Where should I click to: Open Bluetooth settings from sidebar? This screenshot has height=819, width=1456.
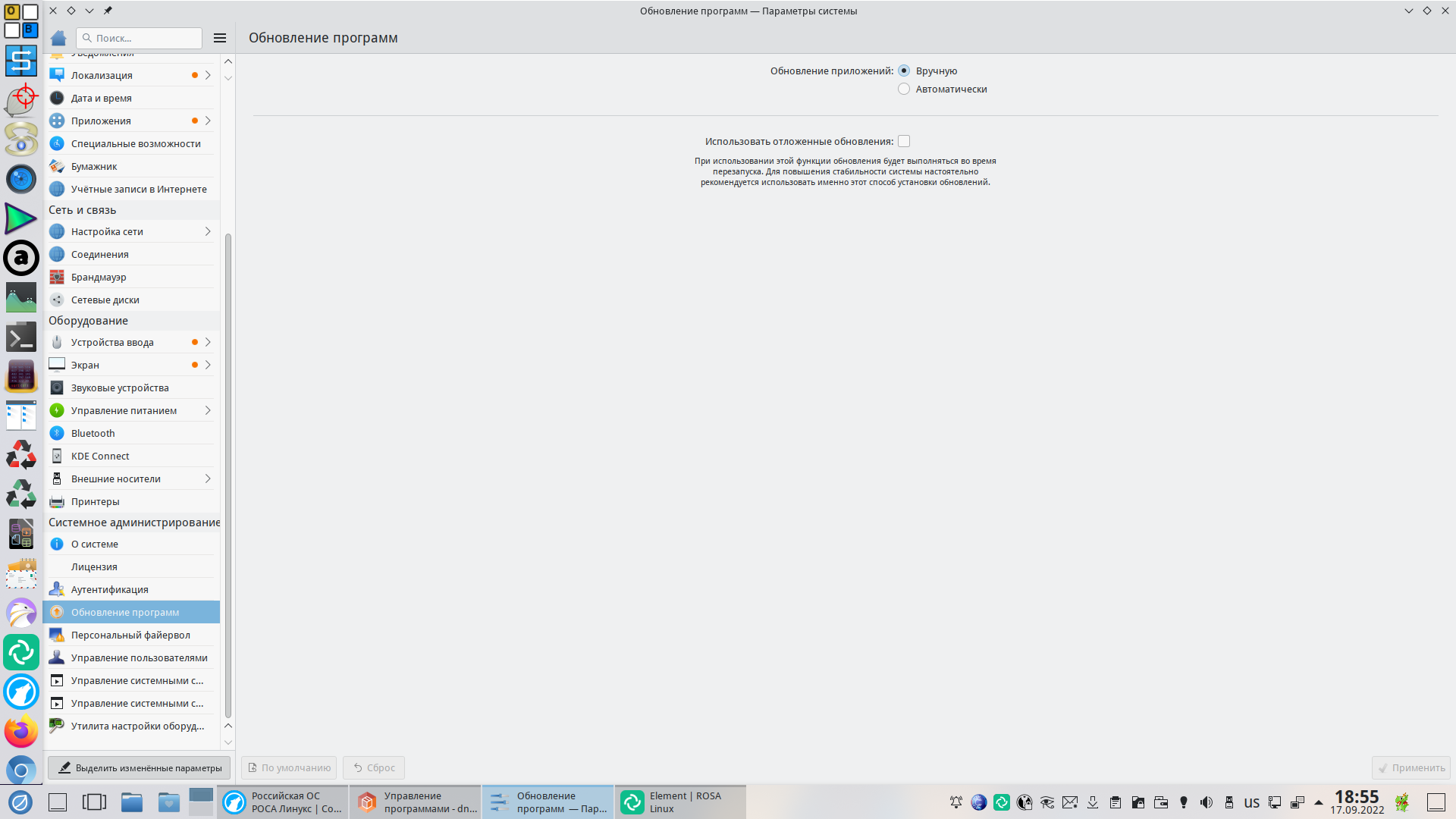click(93, 433)
